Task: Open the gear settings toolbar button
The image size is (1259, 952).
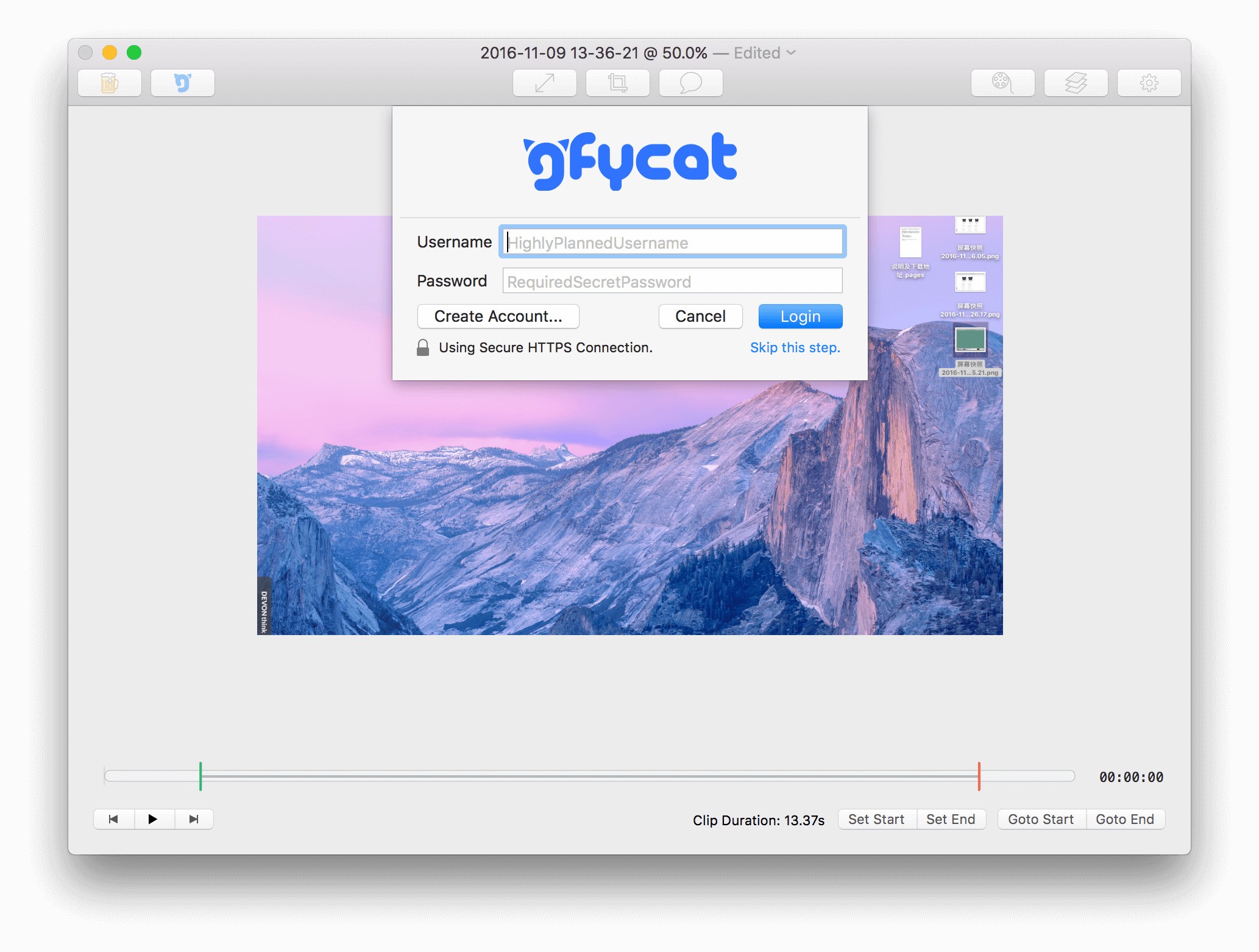Action: click(1149, 83)
